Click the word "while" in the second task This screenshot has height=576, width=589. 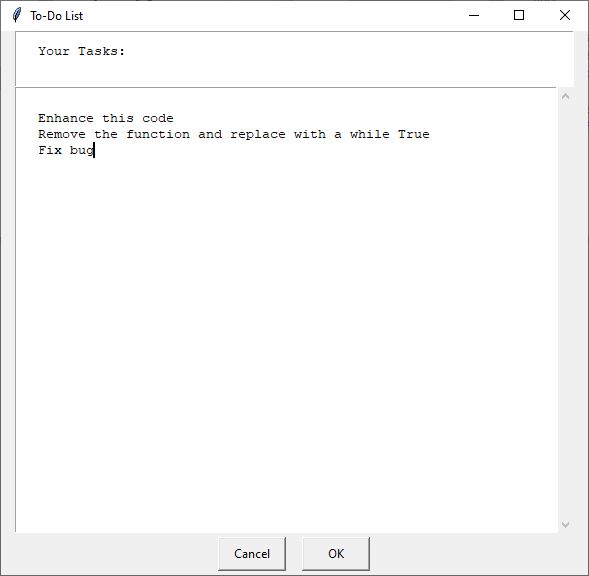(370, 134)
